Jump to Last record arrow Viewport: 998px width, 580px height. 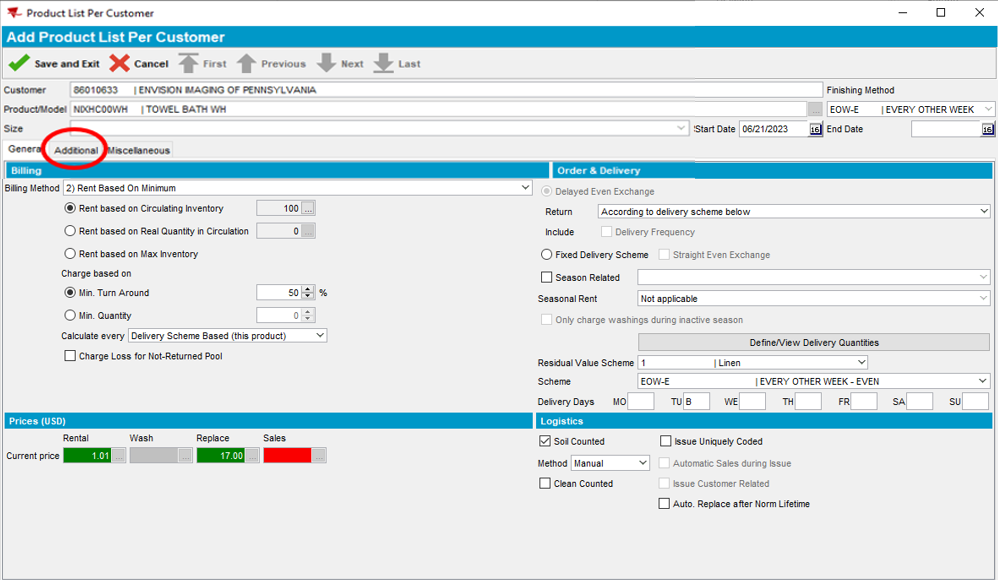click(383, 63)
